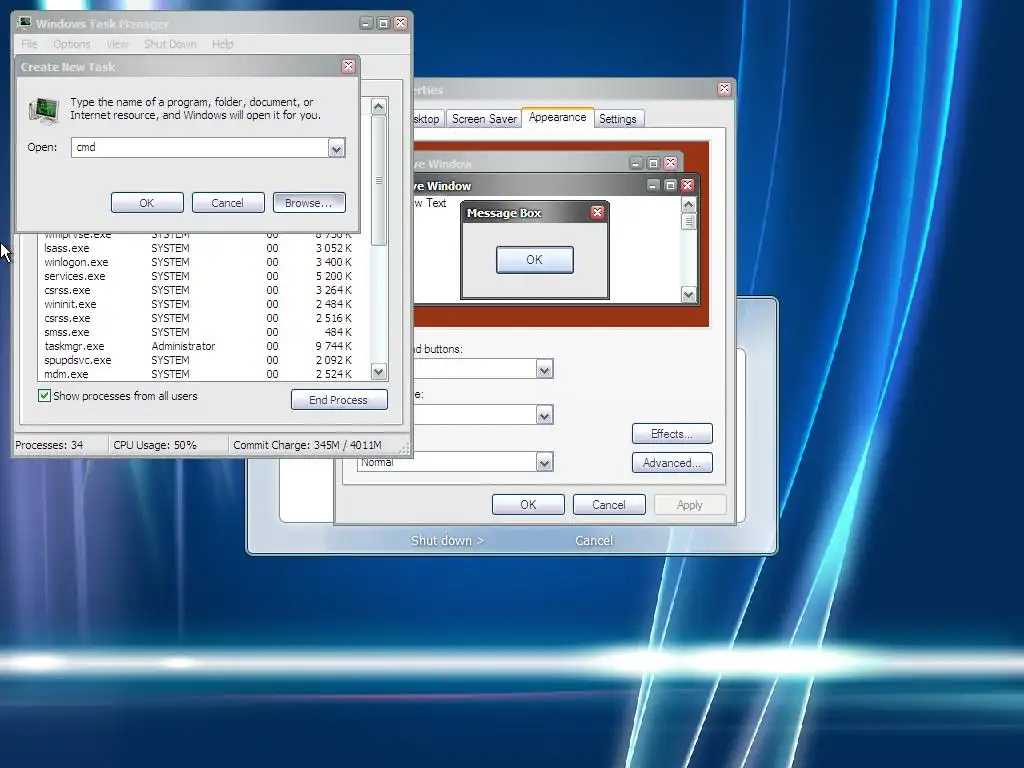This screenshot has width=1024, height=768.
Task: Click Cancel in Display Properties
Action: pos(609,504)
